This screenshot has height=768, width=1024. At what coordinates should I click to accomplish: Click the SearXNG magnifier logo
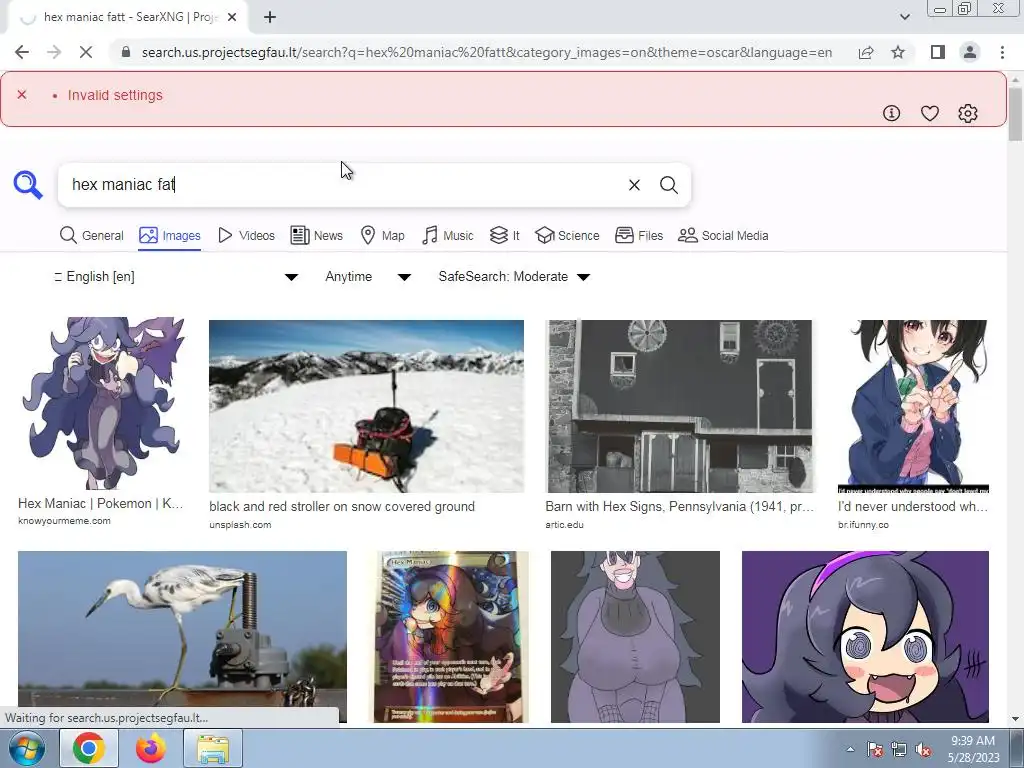tap(28, 185)
